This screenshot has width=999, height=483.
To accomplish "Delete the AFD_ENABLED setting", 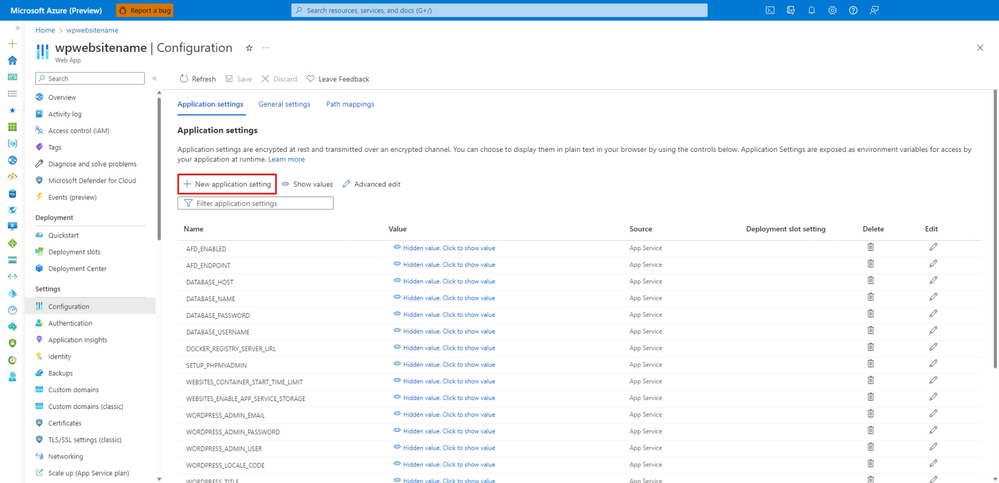I will 870,247.
